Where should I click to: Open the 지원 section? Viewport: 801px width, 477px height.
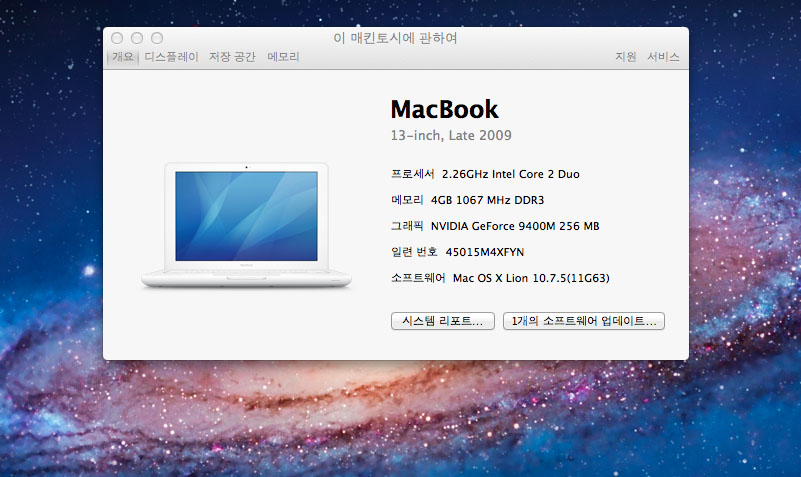[626, 57]
